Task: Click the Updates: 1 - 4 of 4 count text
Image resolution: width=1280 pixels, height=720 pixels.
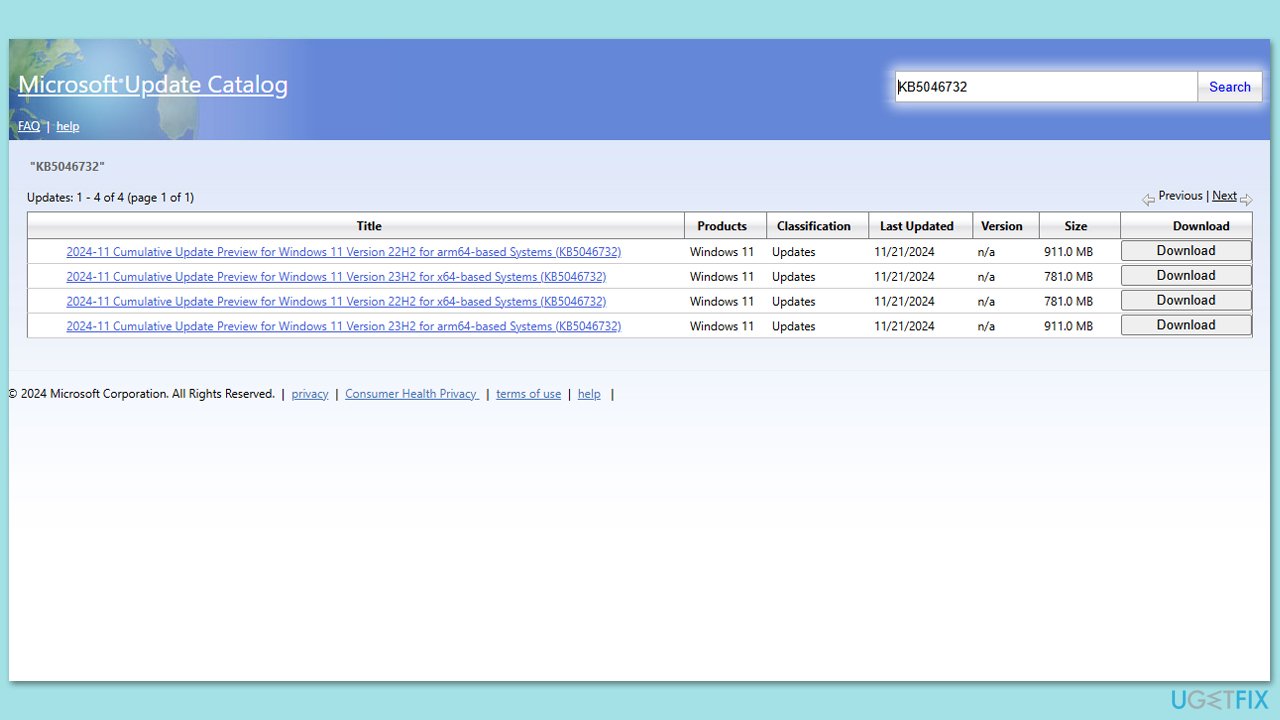Action: point(110,197)
